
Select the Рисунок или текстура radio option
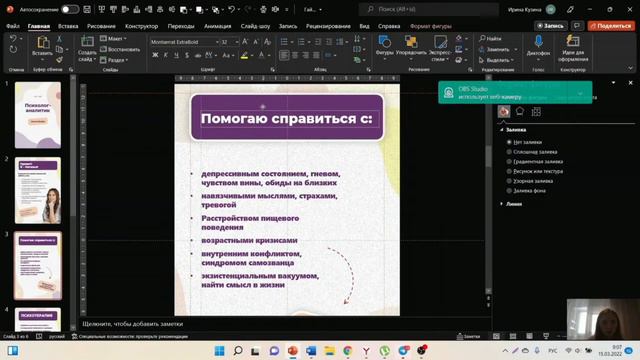pyautogui.click(x=509, y=171)
